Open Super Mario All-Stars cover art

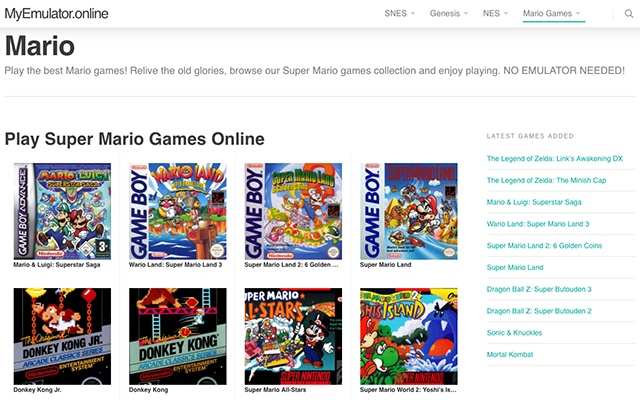click(293, 336)
